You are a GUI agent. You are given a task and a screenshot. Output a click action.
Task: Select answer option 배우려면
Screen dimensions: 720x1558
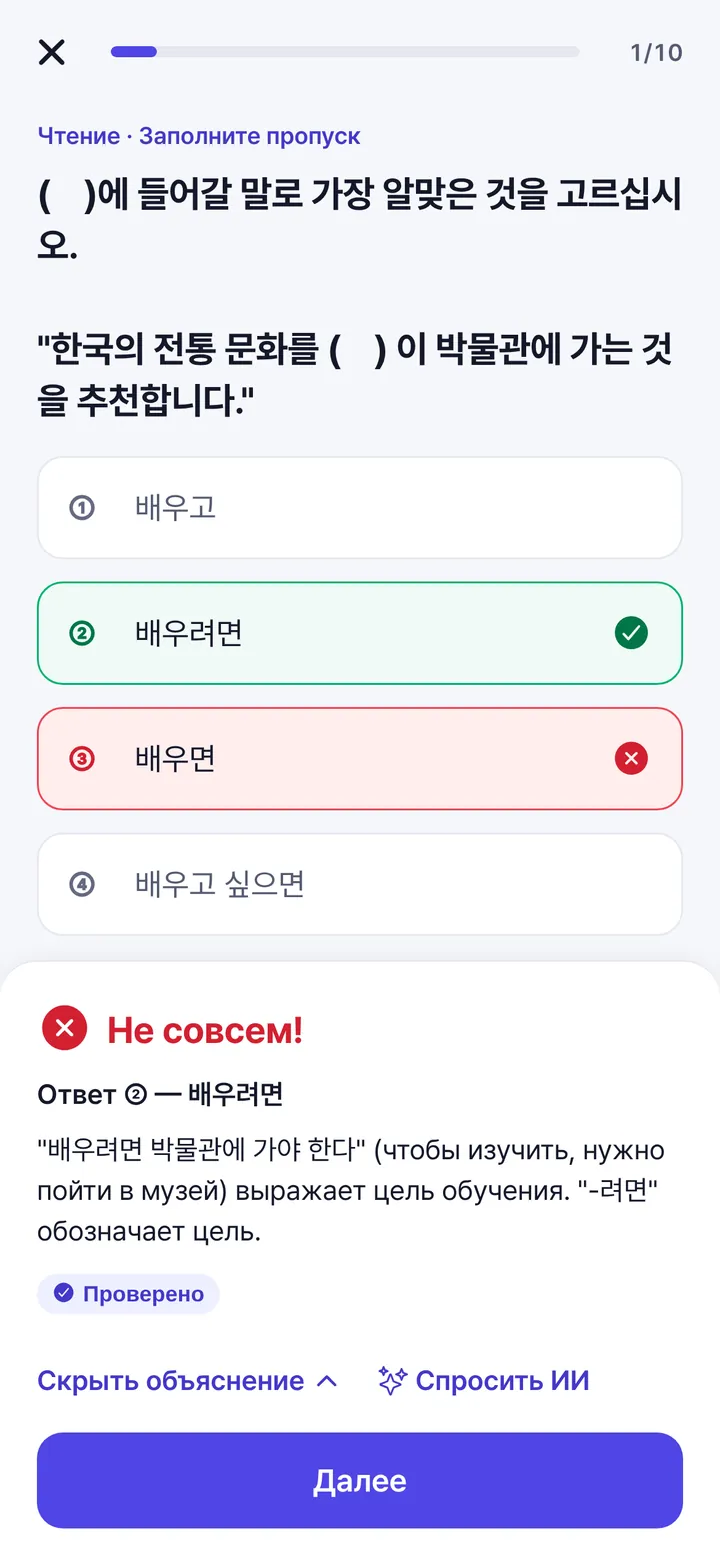coord(360,633)
